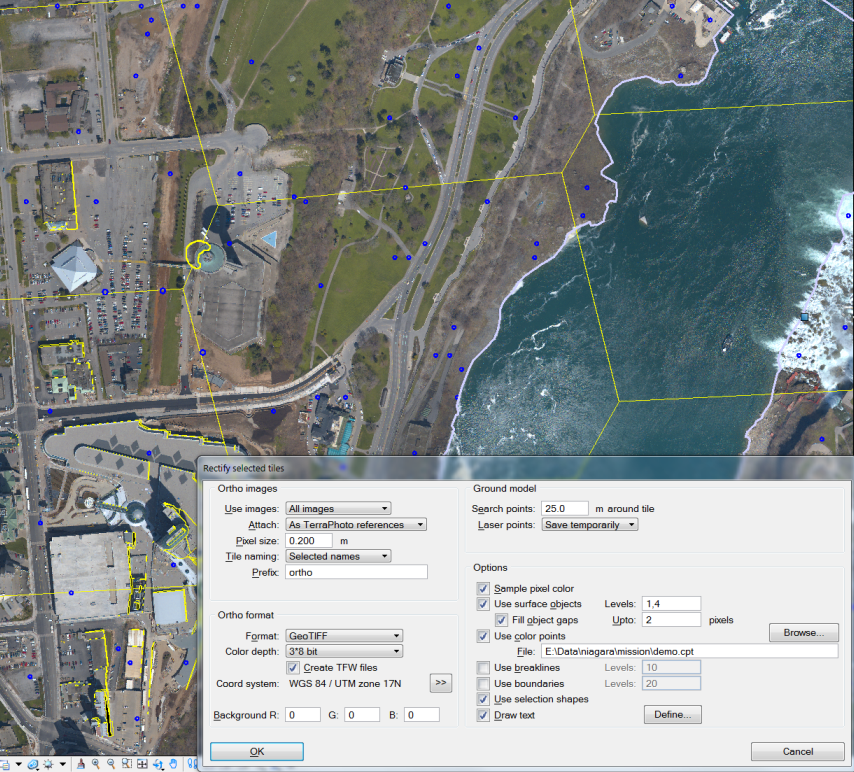Open the Attach dropdown
The width and height of the screenshot is (854, 772).
[356, 525]
